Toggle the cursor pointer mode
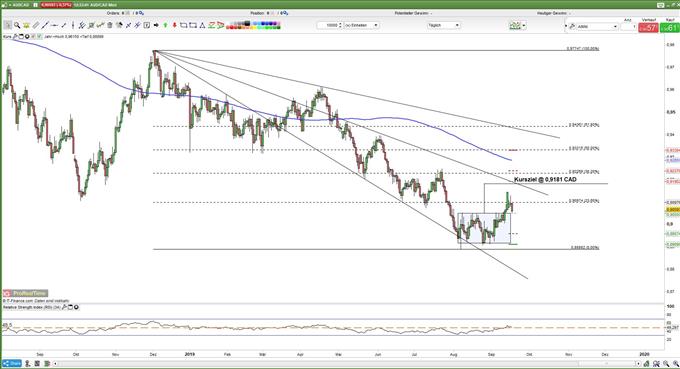The height and width of the screenshot is (369, 680). click(x=7, y=26)
